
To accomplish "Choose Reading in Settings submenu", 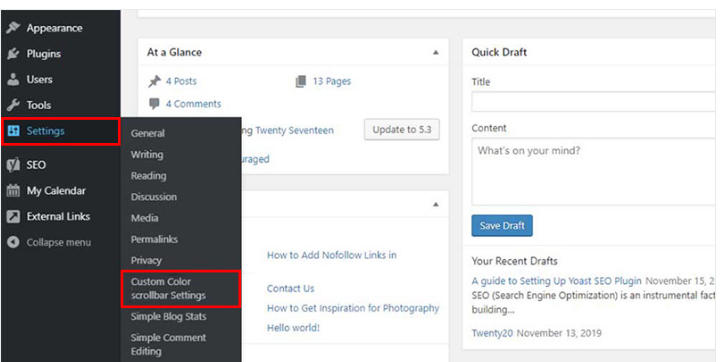I will pyautogui.click(x=148, y=175).
